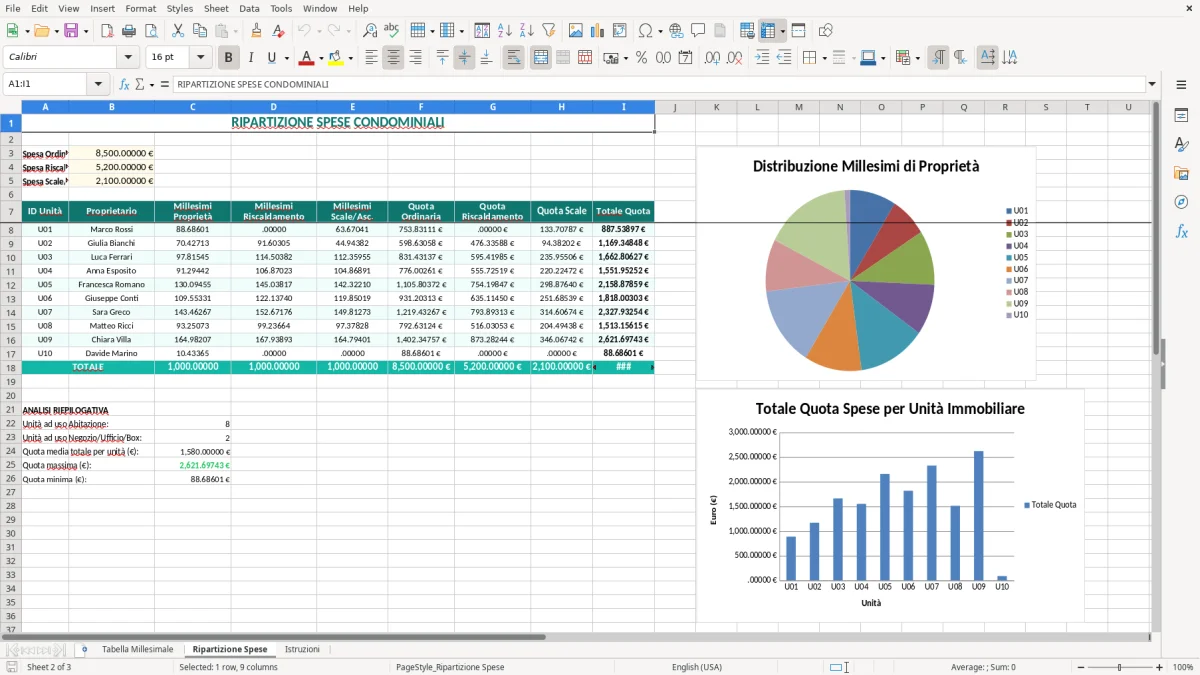Click PageStyle_Ripartizione Spese in status bar
Viewport: 1200px width, 675px height.
click(450, 667)
